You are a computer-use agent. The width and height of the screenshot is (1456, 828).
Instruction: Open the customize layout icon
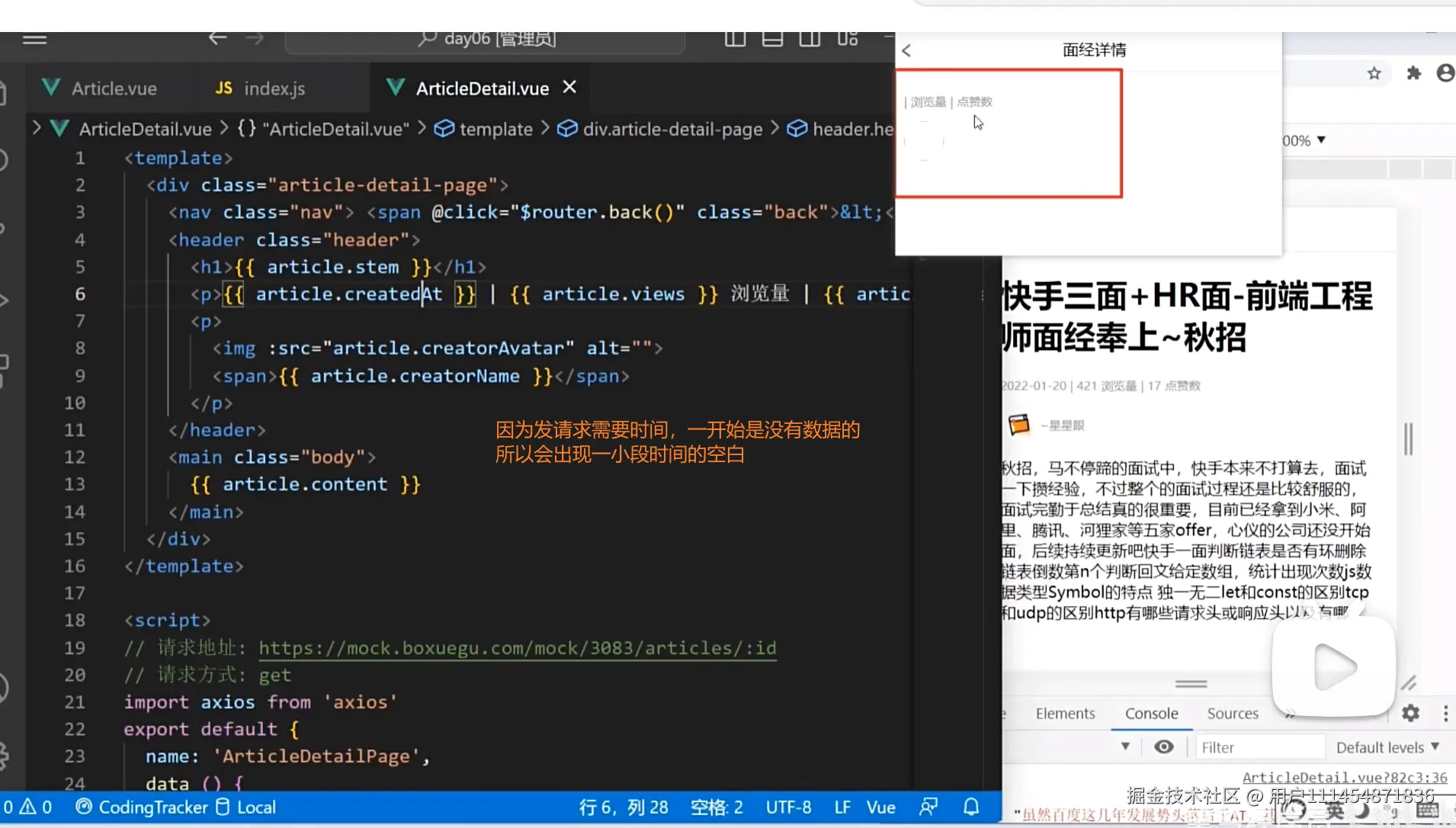click(x=848, y=38)
